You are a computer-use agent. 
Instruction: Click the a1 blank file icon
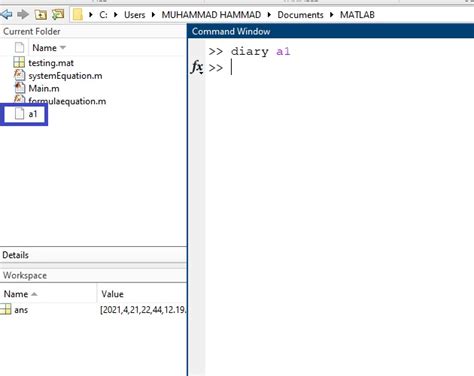(x=19, y=114)
